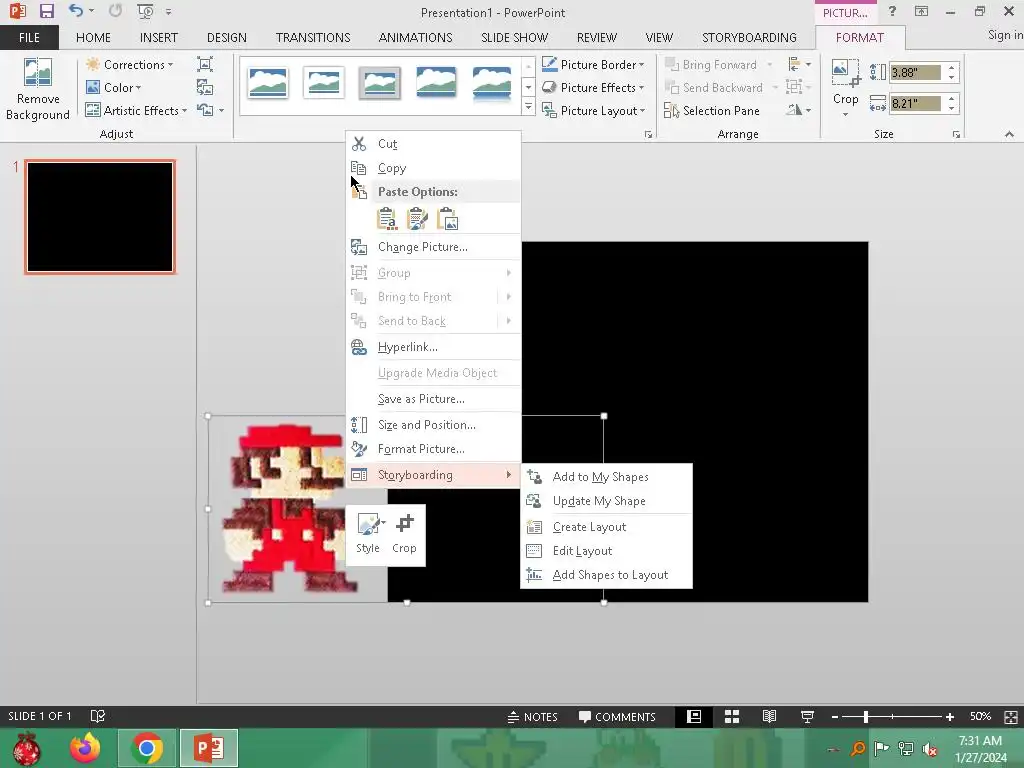The image size is (1024, 768).
Task: Click the Save icon in Quick Access Toolbar
Action: 46,11
